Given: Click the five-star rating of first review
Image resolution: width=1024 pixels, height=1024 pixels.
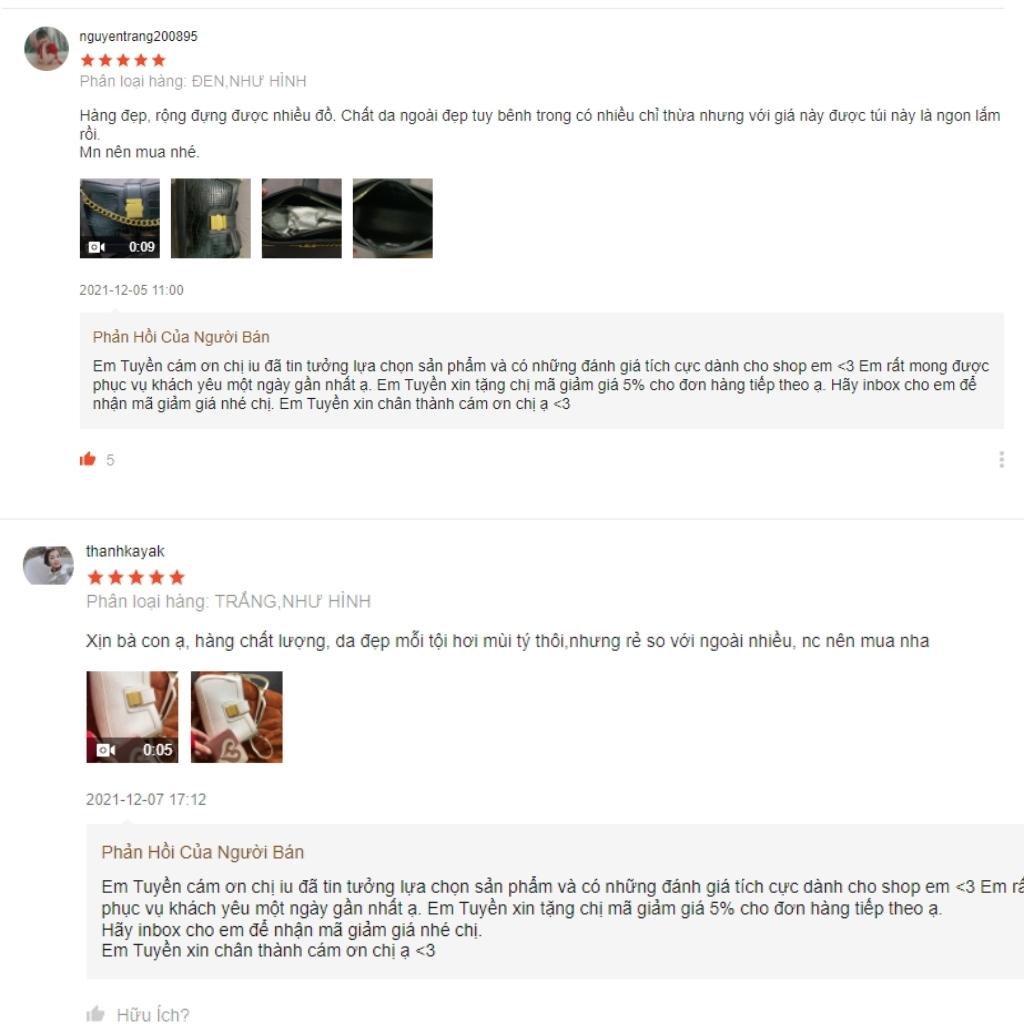Looking at the screenshot, I should [123, 60].
